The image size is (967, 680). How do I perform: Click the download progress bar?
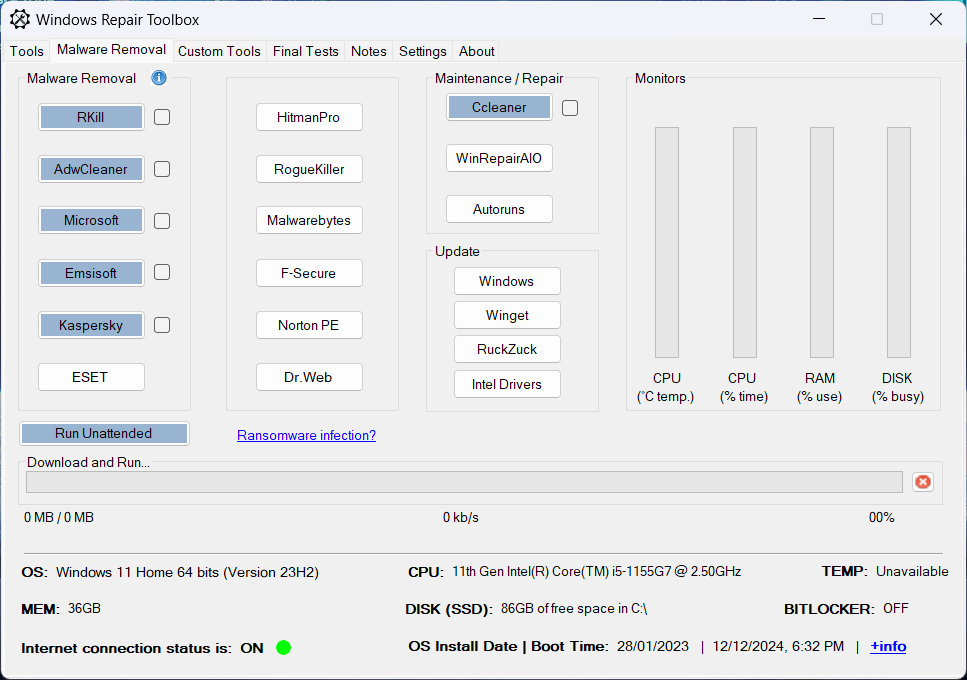[x=464, y=482]
